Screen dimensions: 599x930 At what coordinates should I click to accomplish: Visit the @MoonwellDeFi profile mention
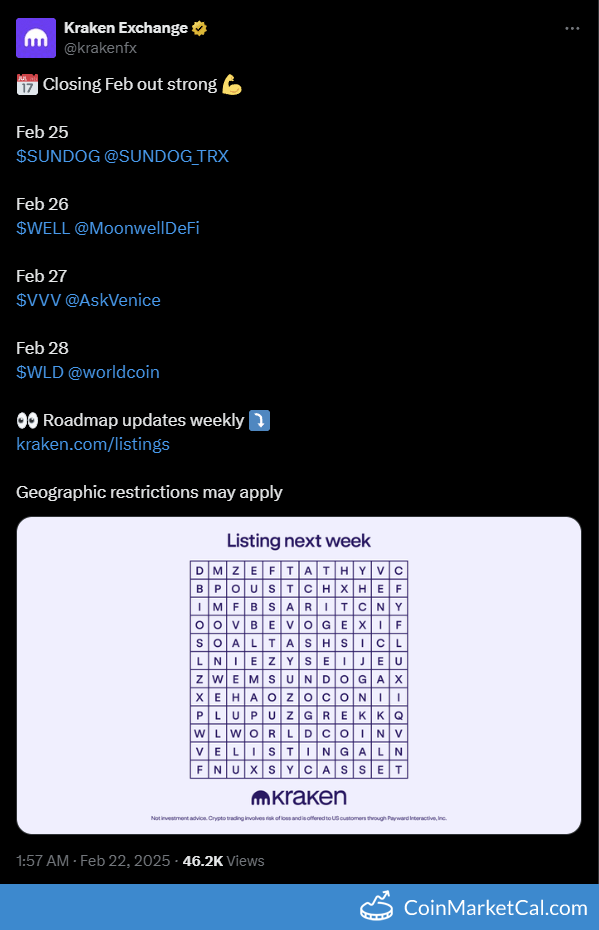[x=137, y=228]
